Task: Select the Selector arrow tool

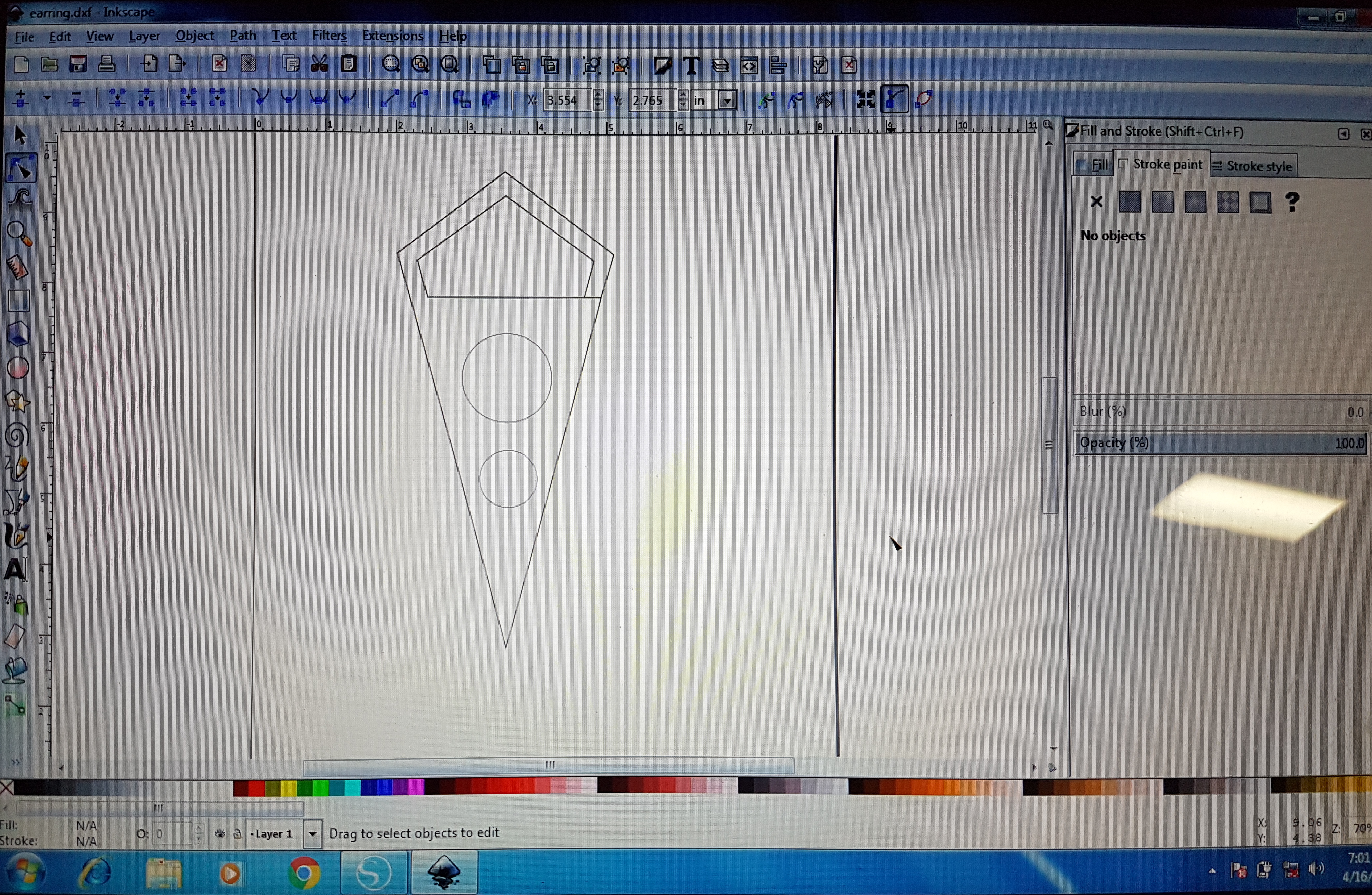Action: (x=20, y=136)
